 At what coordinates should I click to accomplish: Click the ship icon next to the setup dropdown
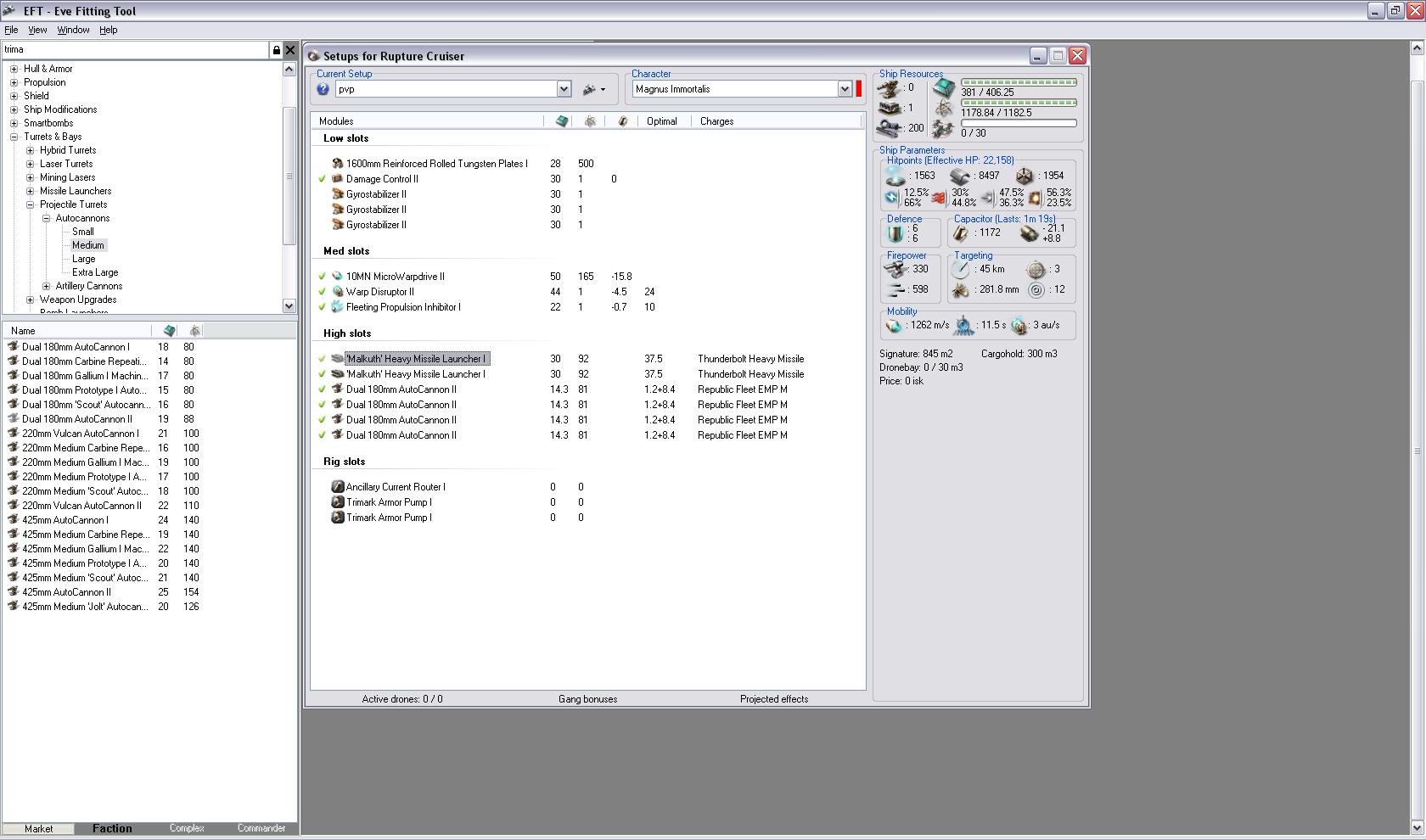(590, 89)
